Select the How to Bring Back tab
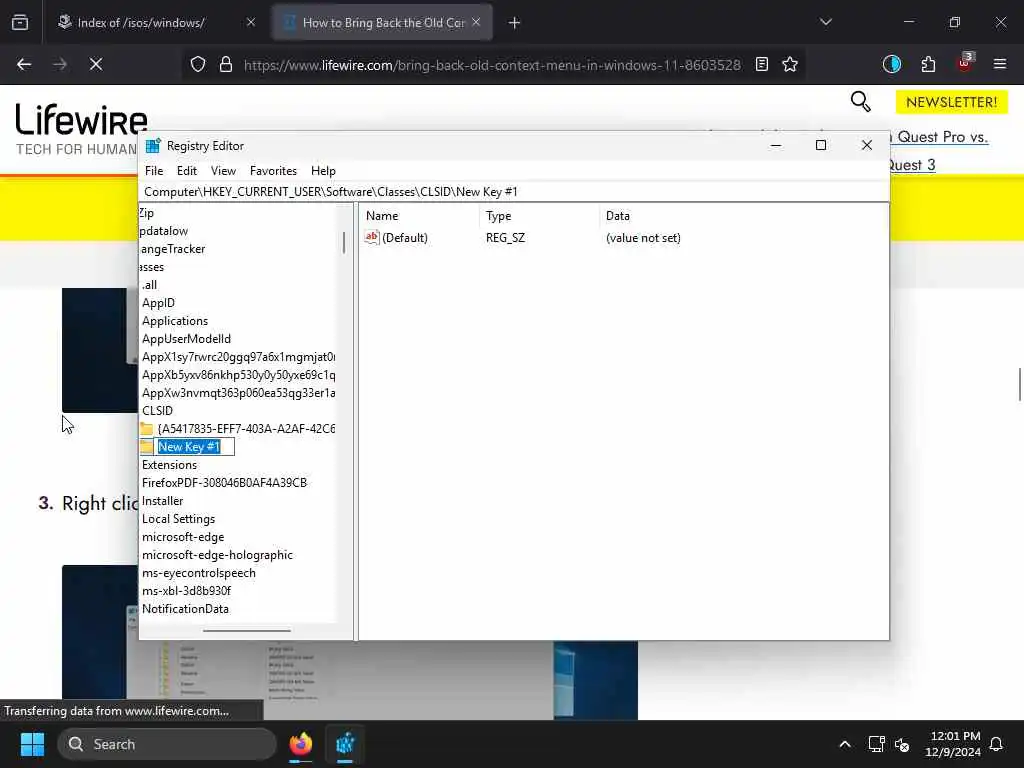This screenshot has width=1024, height=768. click(383, 23)
